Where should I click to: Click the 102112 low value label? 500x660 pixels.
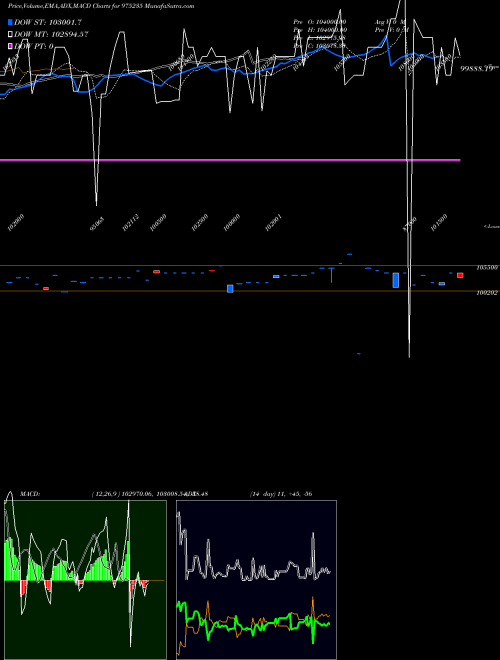(131, 223)
